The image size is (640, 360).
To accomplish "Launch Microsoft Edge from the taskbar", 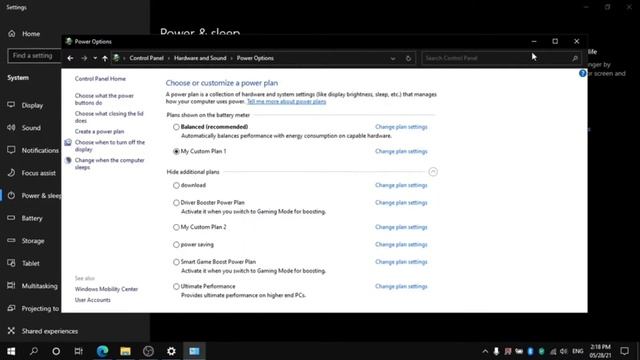I will [102, 351].
